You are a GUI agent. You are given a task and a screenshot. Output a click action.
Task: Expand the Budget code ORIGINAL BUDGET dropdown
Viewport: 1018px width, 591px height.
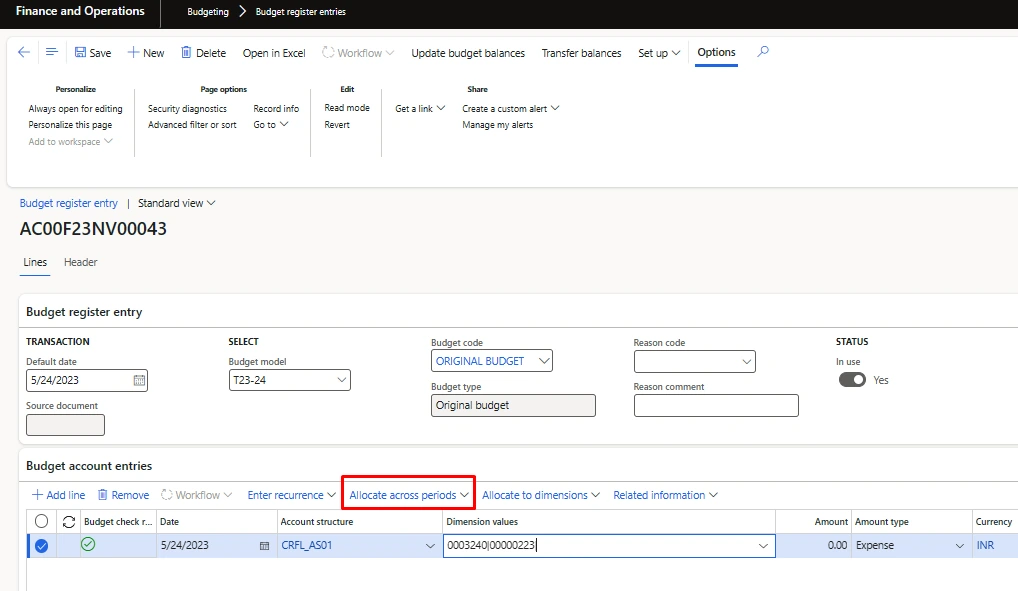pos(544,360)
